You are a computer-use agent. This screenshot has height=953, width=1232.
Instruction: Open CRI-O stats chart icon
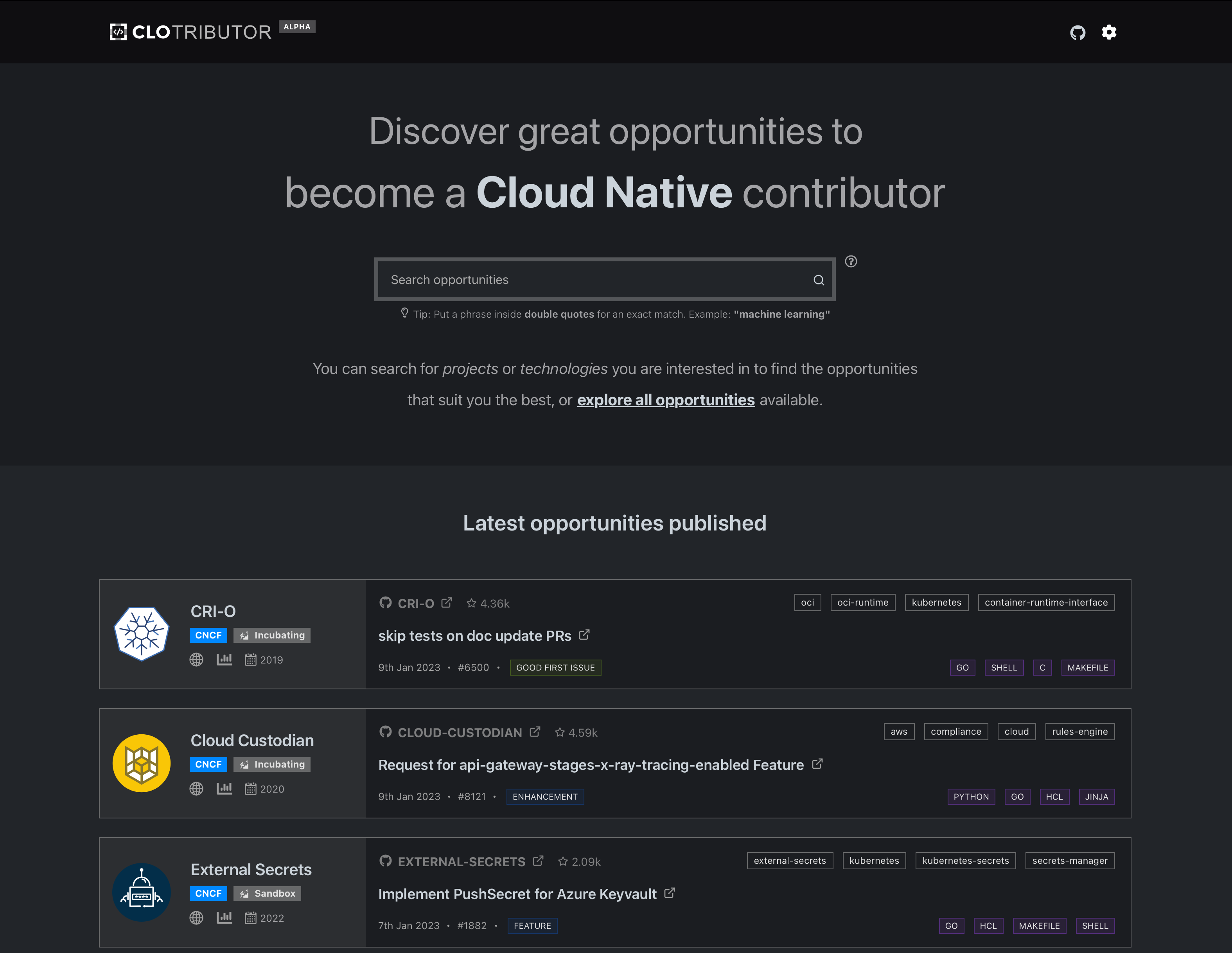point(224,659)
